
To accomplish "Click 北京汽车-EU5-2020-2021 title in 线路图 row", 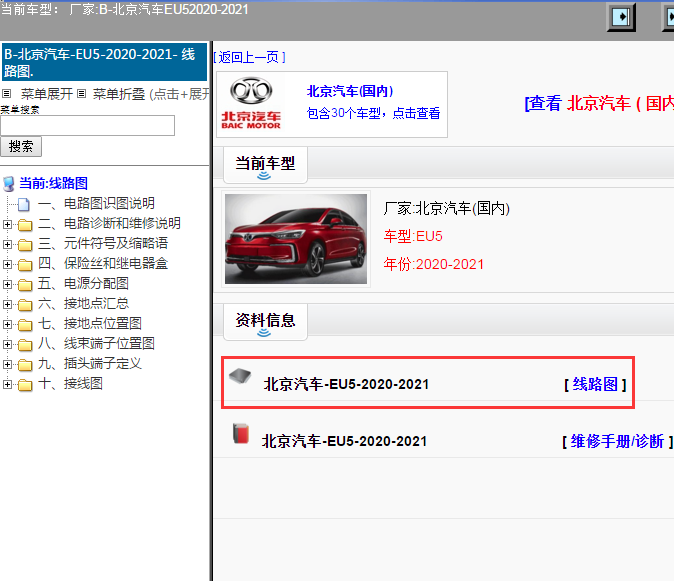I will pyautogui.click(x=346, y=384).
